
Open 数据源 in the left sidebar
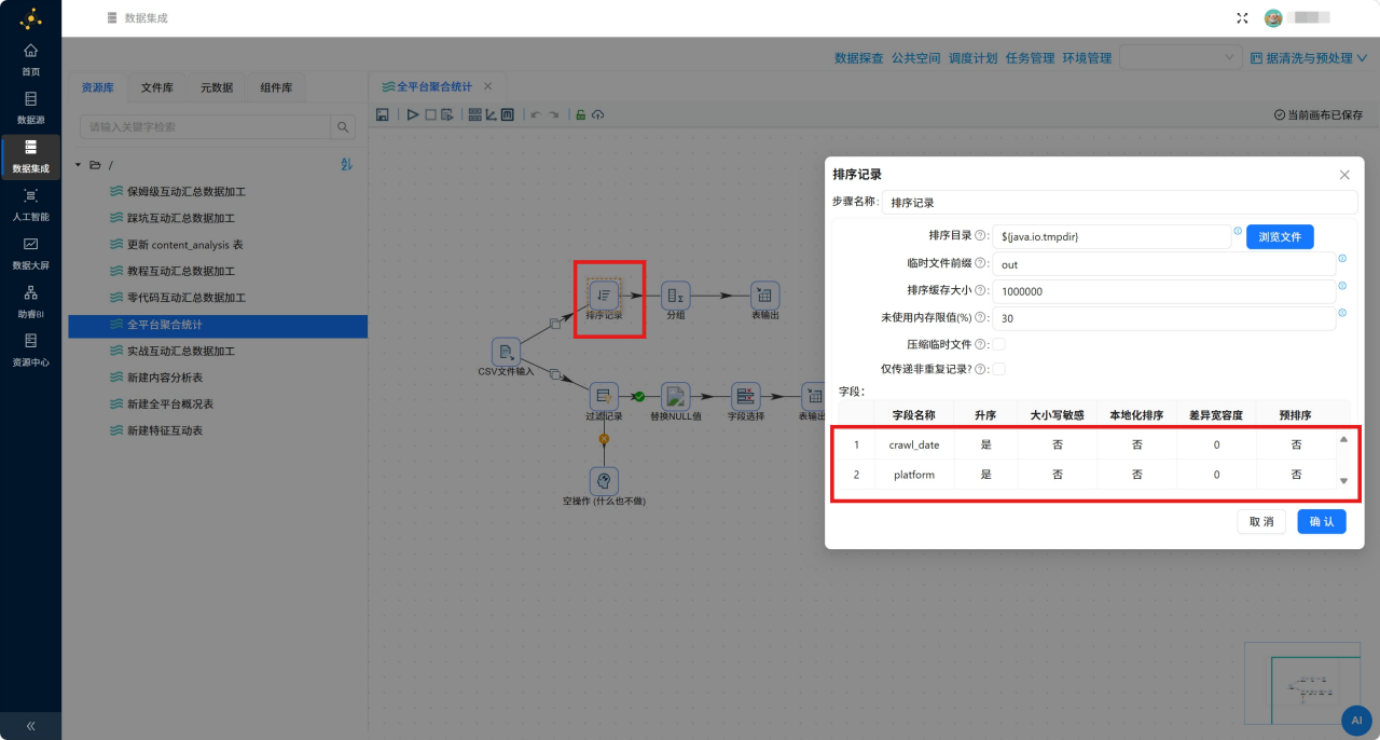[31, 107]
